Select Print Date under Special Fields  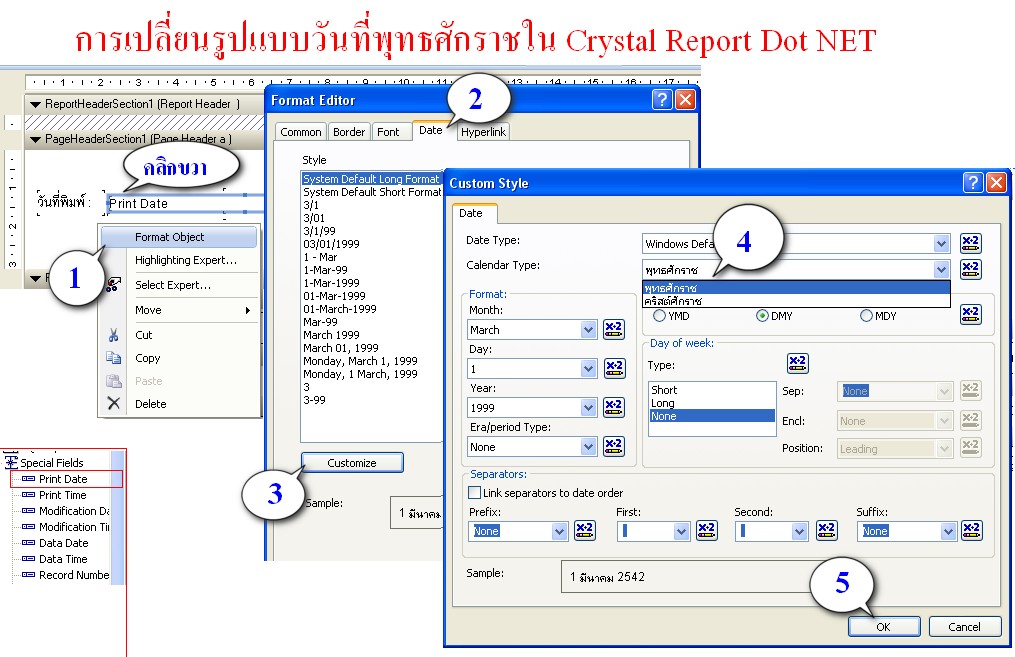pyautogui.click(x=62, y=479)
